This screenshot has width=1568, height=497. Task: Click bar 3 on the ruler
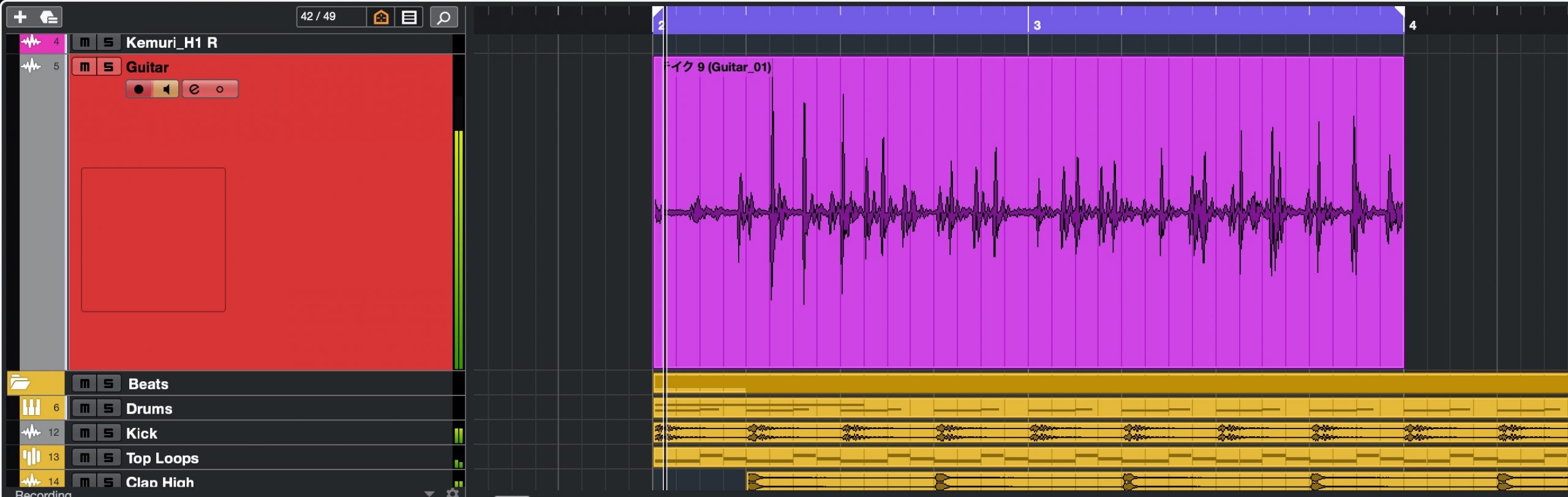(1036, 25)
